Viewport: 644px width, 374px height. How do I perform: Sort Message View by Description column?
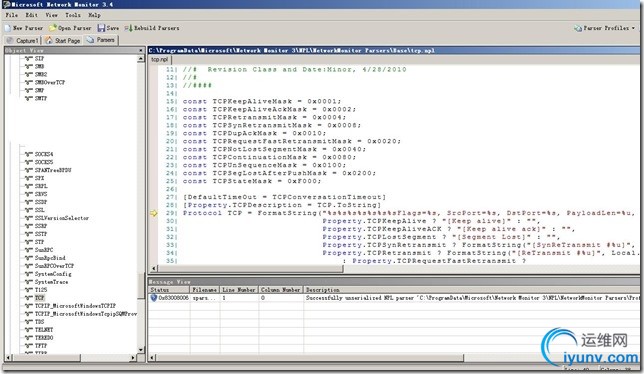tap(472, 290)
